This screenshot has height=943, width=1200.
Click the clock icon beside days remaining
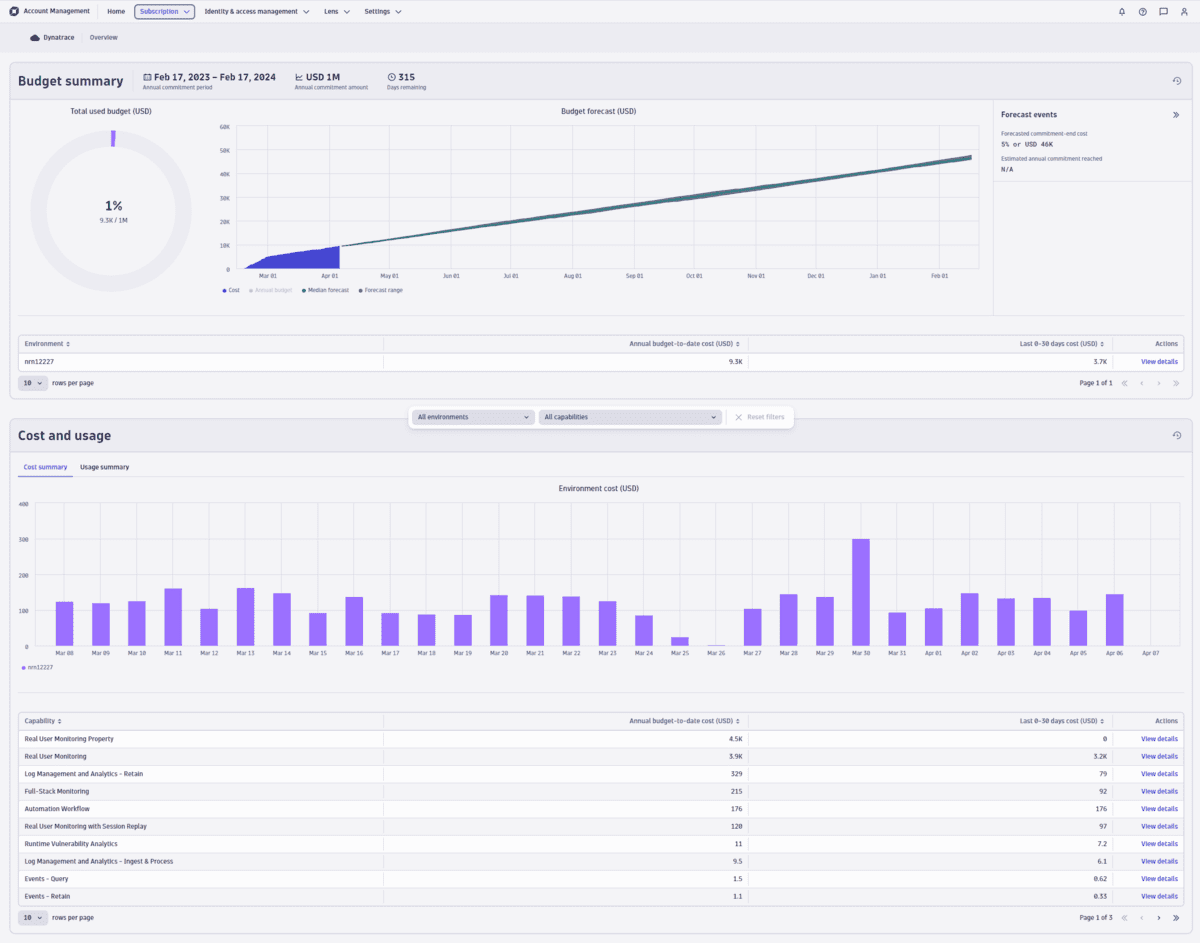pos(390,76)
